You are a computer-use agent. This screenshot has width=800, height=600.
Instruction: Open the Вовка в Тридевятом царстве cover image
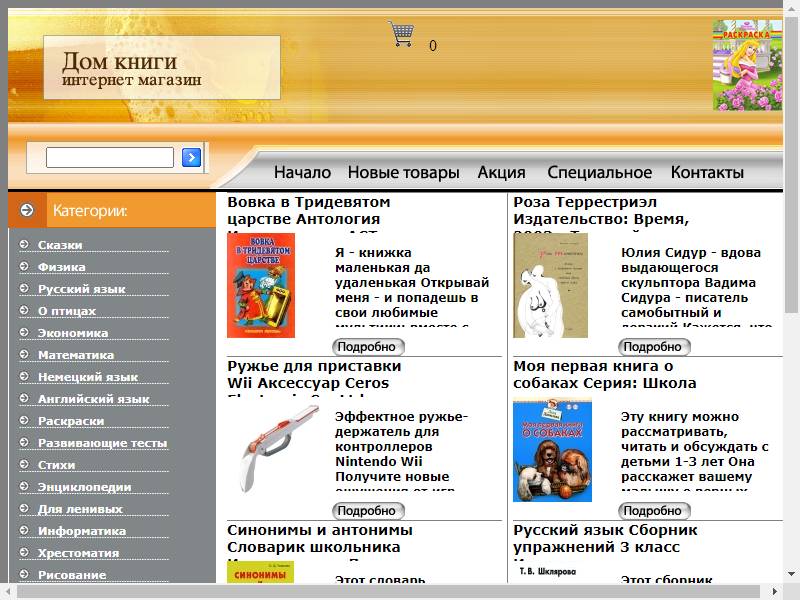pyautogui.click(x=261, y=285)
